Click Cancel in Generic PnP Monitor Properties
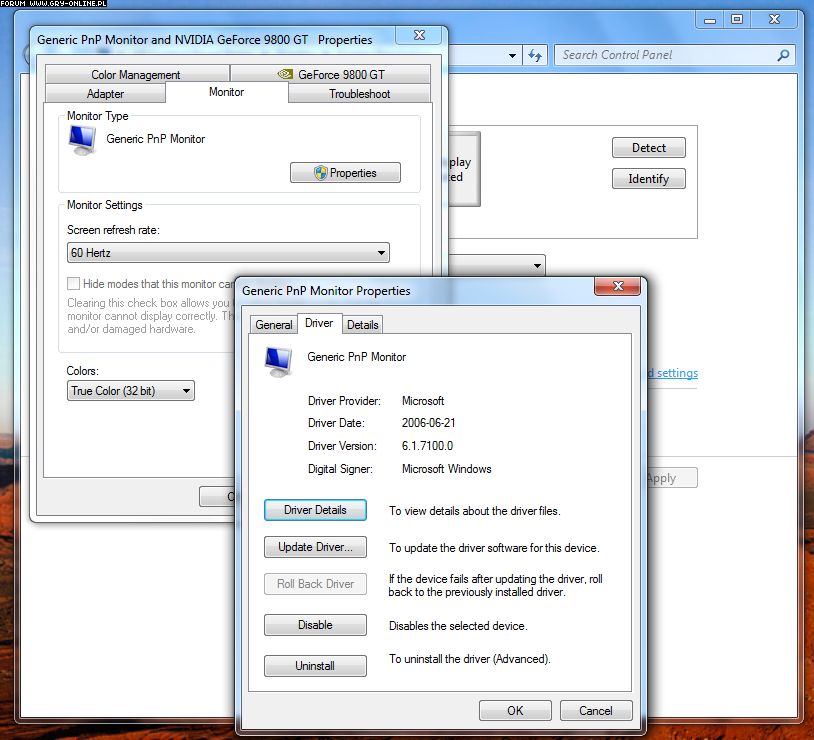 596,710
